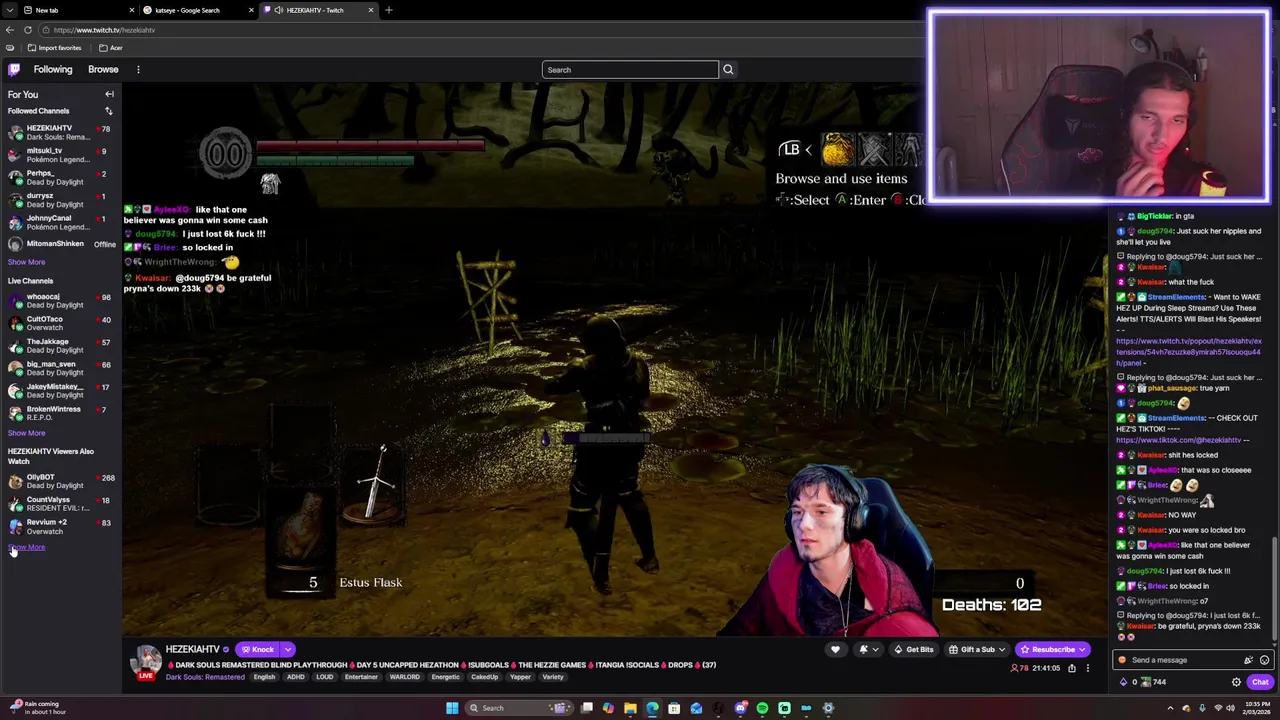Open Import favorites bookmark
1280x720 pixels.
point(55,48)
